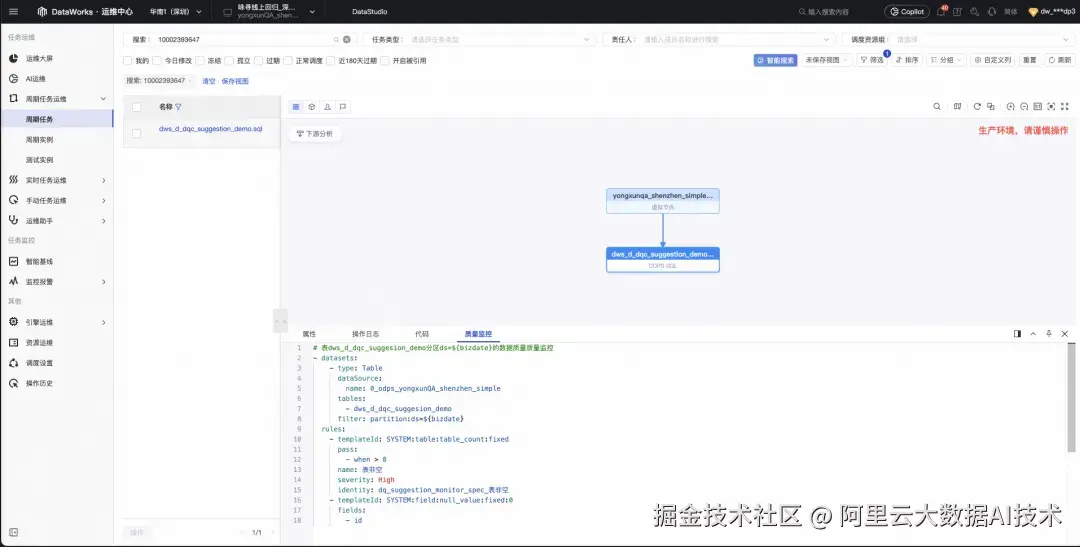Click the 筛选 filter button
This screenshot has width=1080, height=547.
(872, 61)
